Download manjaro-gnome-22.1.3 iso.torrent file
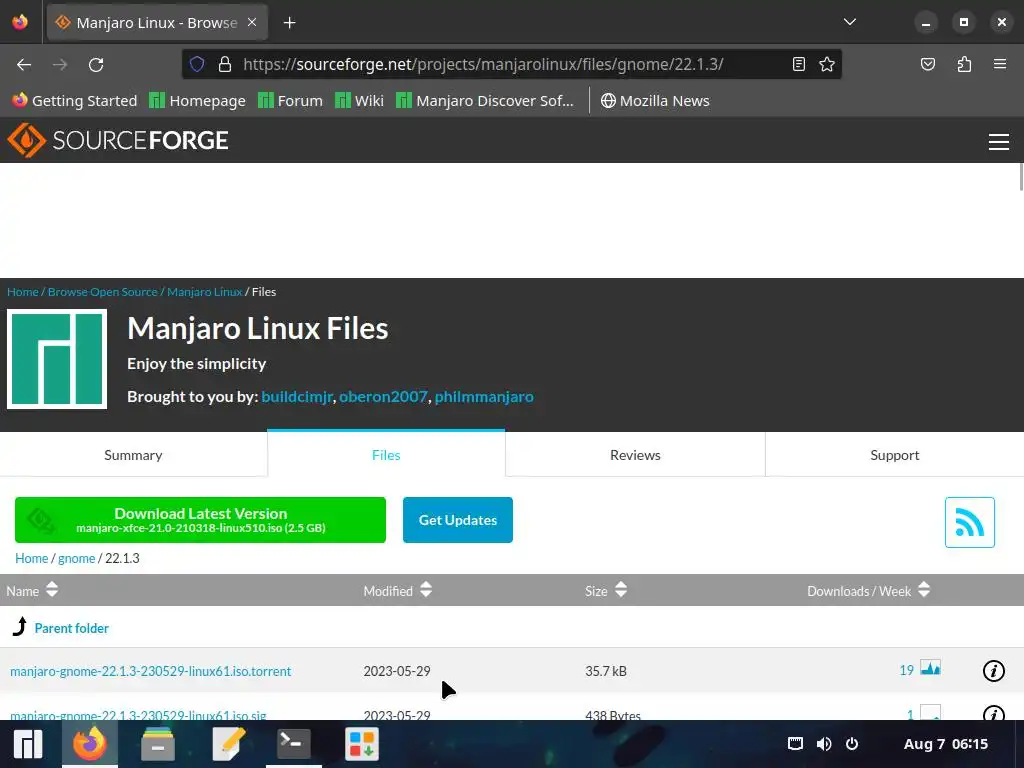Screen dimensions: 1024x768 pos(150,671)
